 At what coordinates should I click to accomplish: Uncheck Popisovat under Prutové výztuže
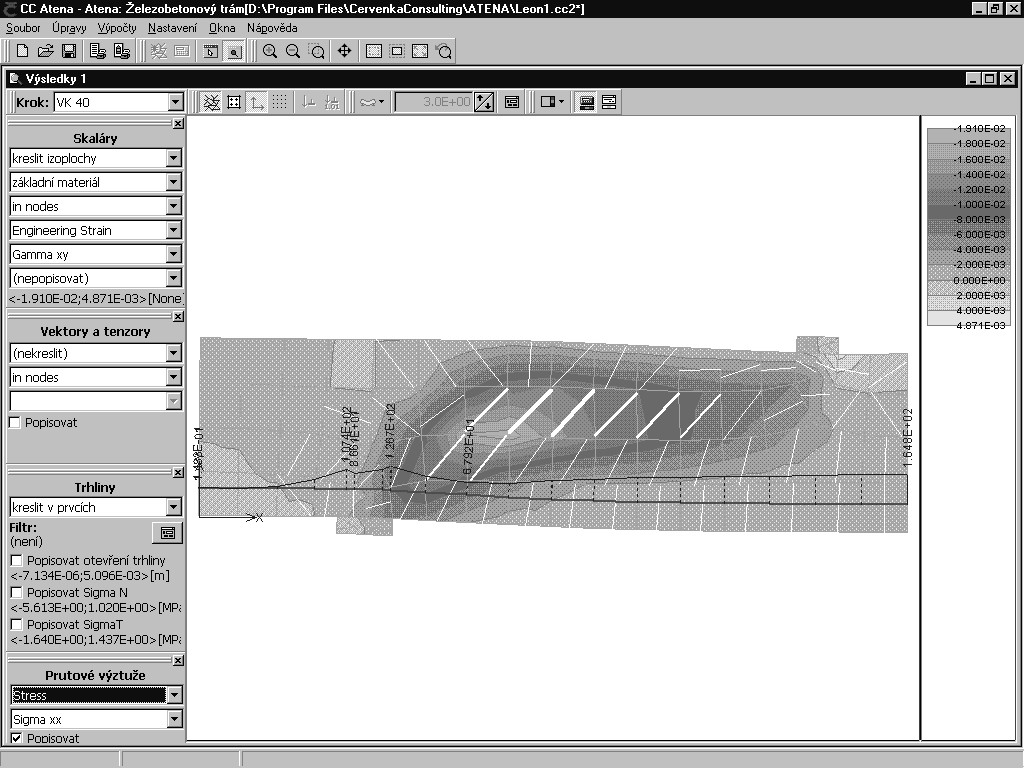pos(17,738)
